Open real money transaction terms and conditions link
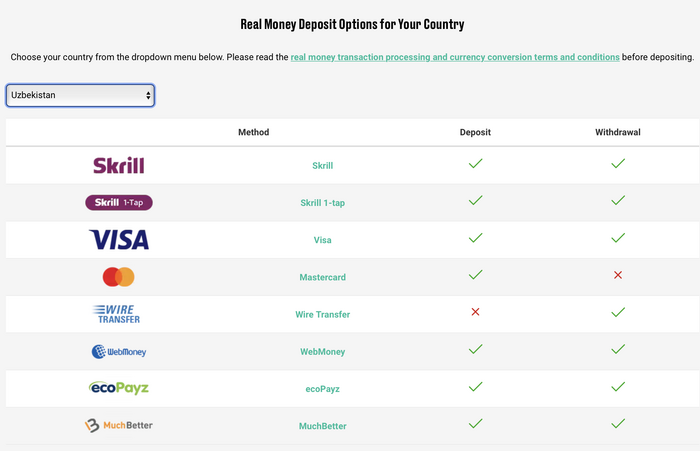Image resolution: width=700 pixels, height=451 pixels. pos(455,57)
